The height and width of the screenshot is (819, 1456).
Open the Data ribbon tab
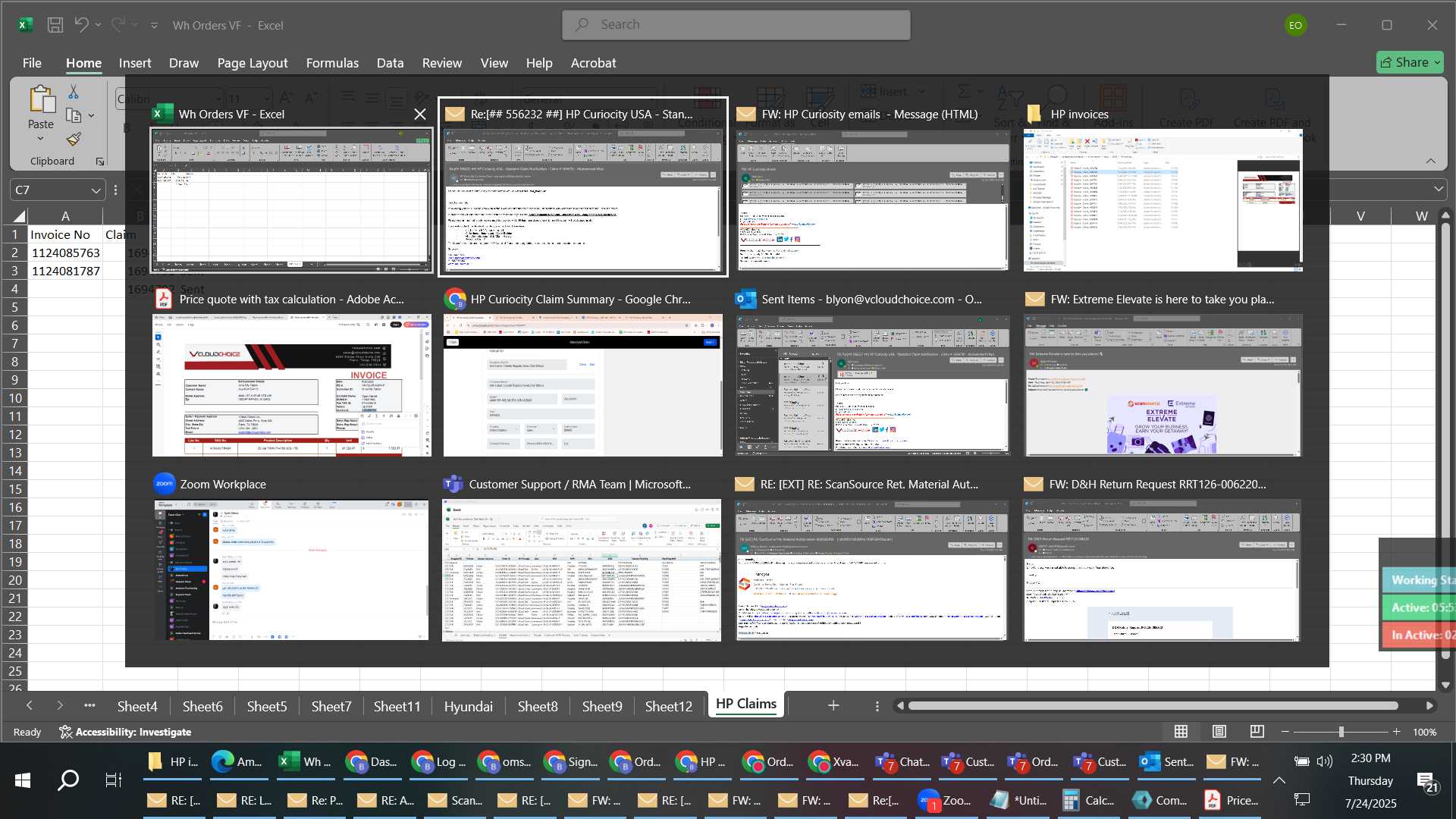coord(390,63)
